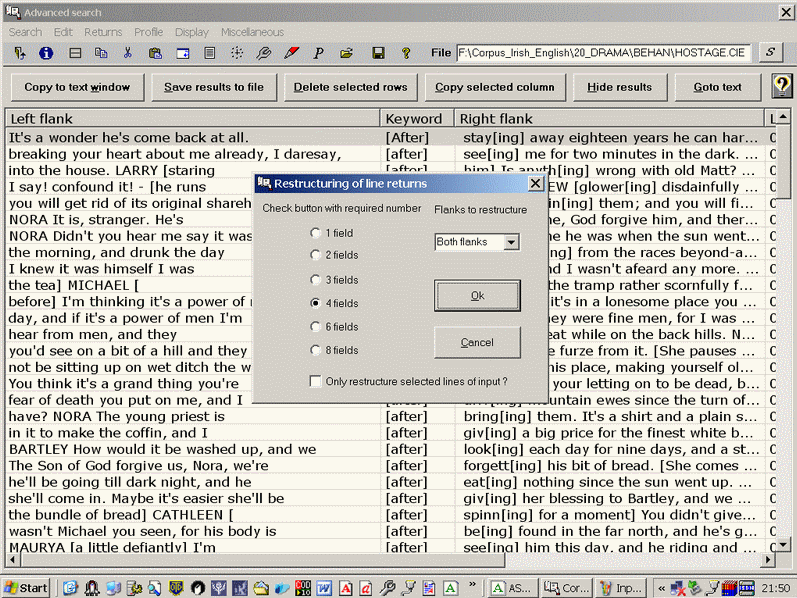Click the italic P icon in toolbar
The height and width of the screenshot is (598, 797).
pos(318,53)
